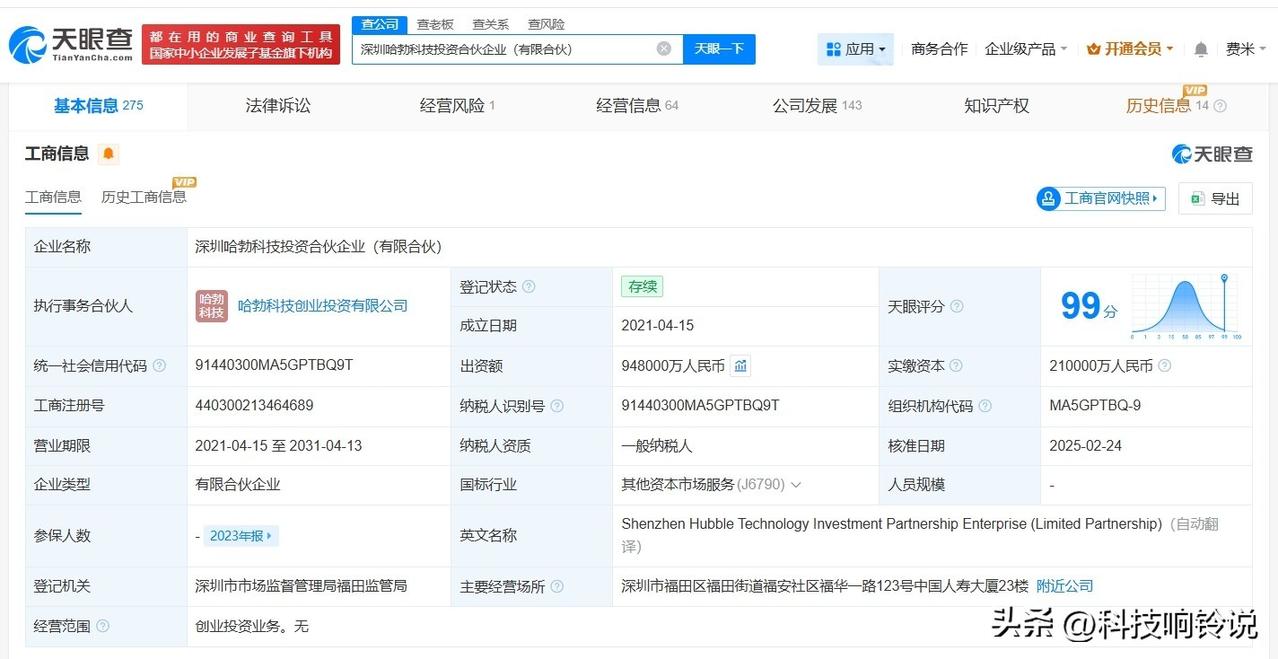
Task: Select the registration number 440300213464689
Action: click(x=254, y=405)
